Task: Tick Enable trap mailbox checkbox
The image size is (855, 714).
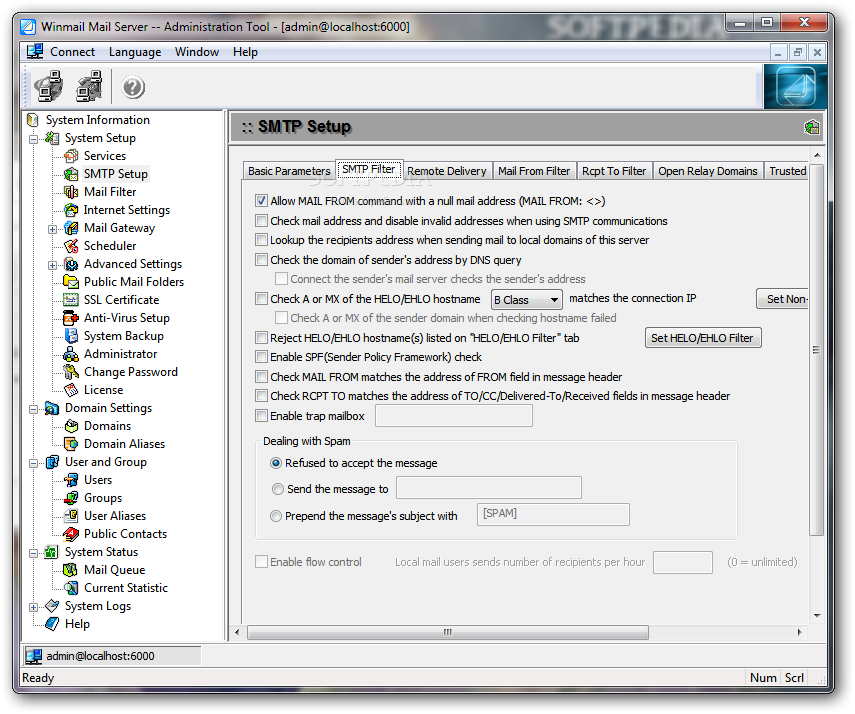Action: point(262,416)
